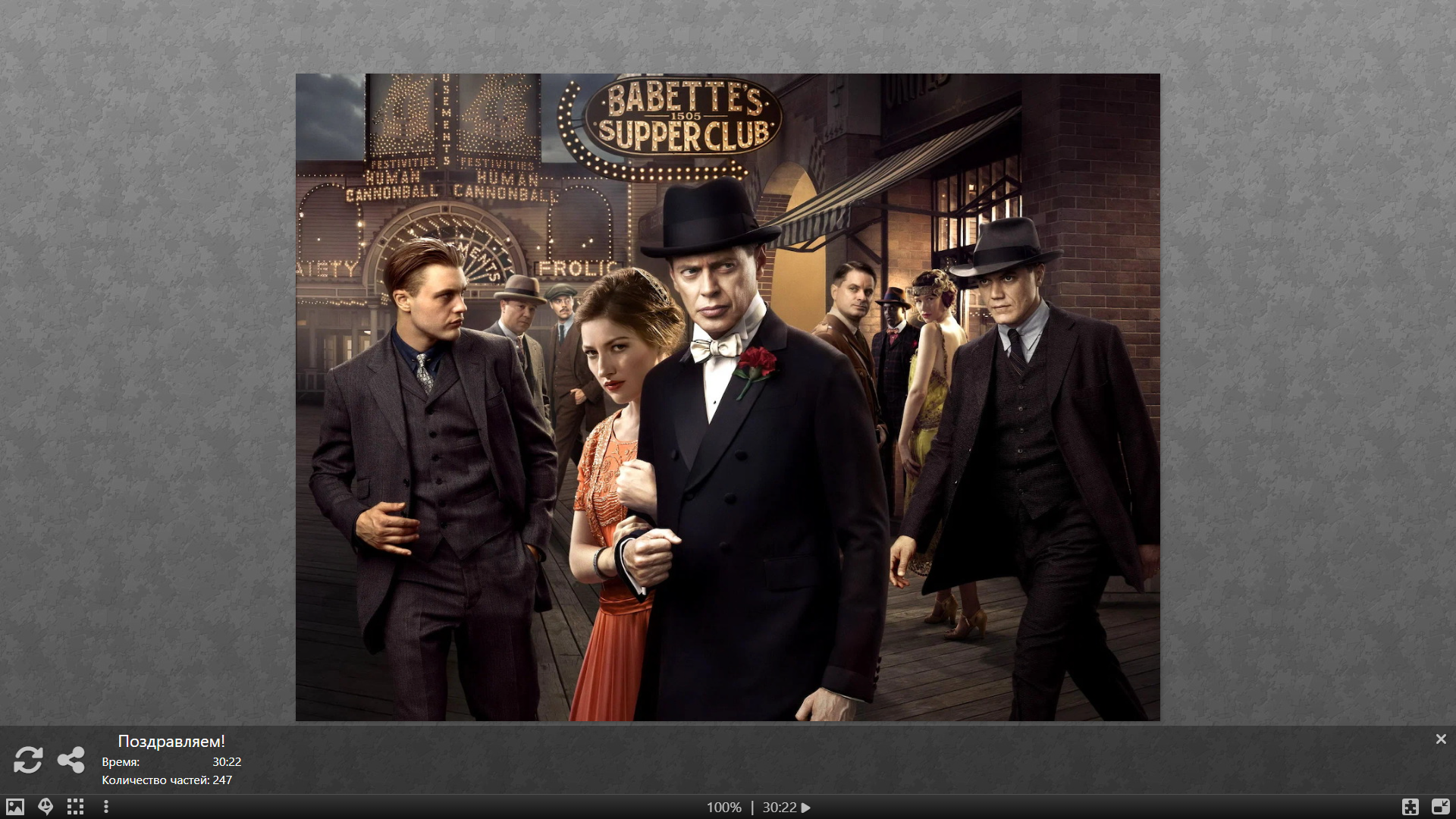1456x819 pixels.
Task: Open the puzzle piece settings icon
Action: pyautogui.click(x=1410, y=807)
